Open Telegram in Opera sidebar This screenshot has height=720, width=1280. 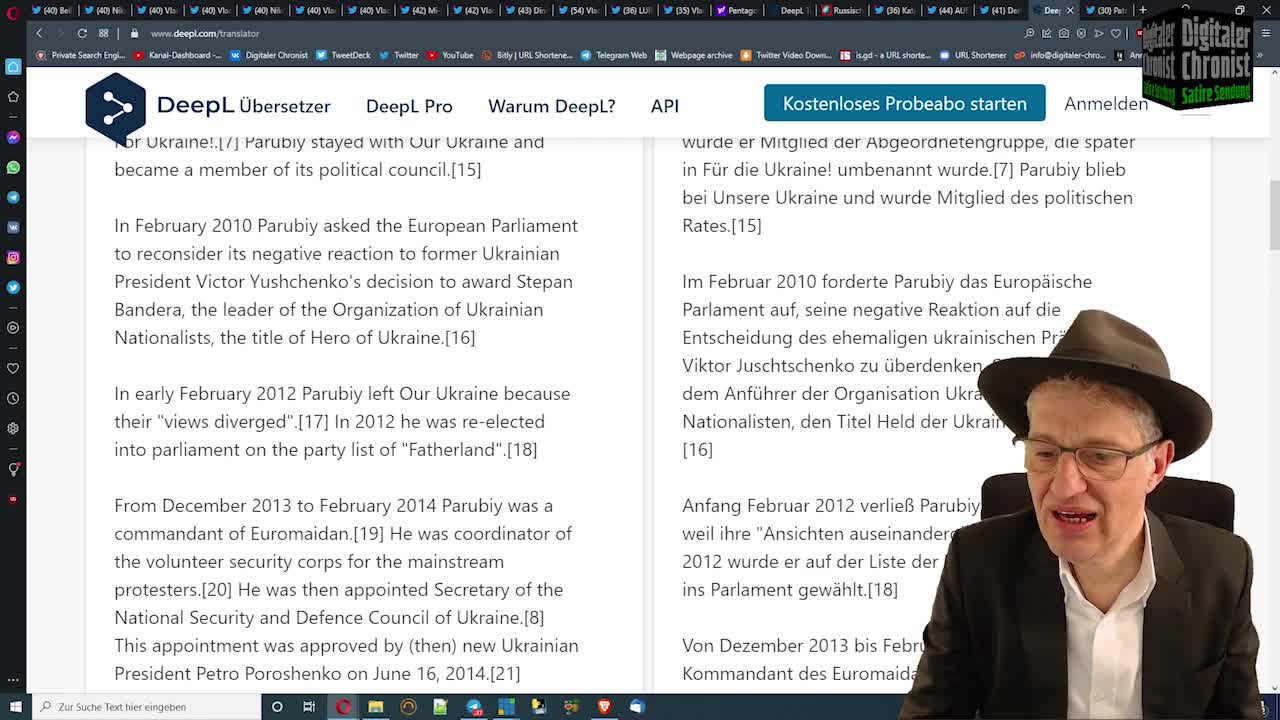click(13, 197)
